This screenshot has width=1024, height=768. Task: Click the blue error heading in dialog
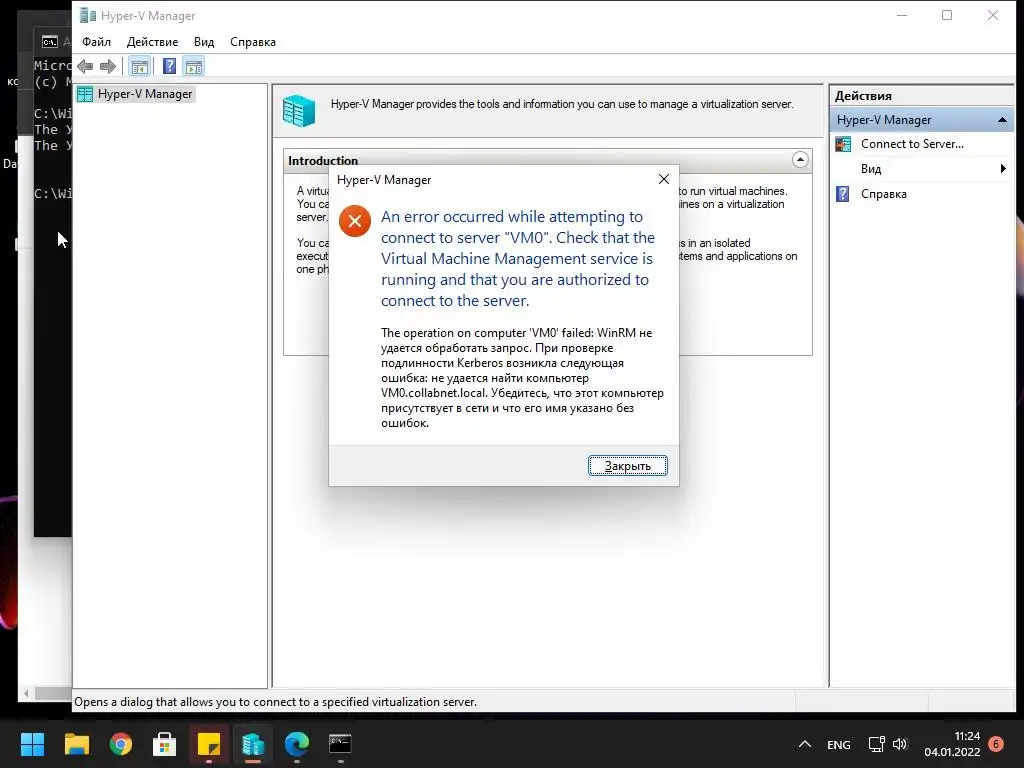[x=517, y=259]
